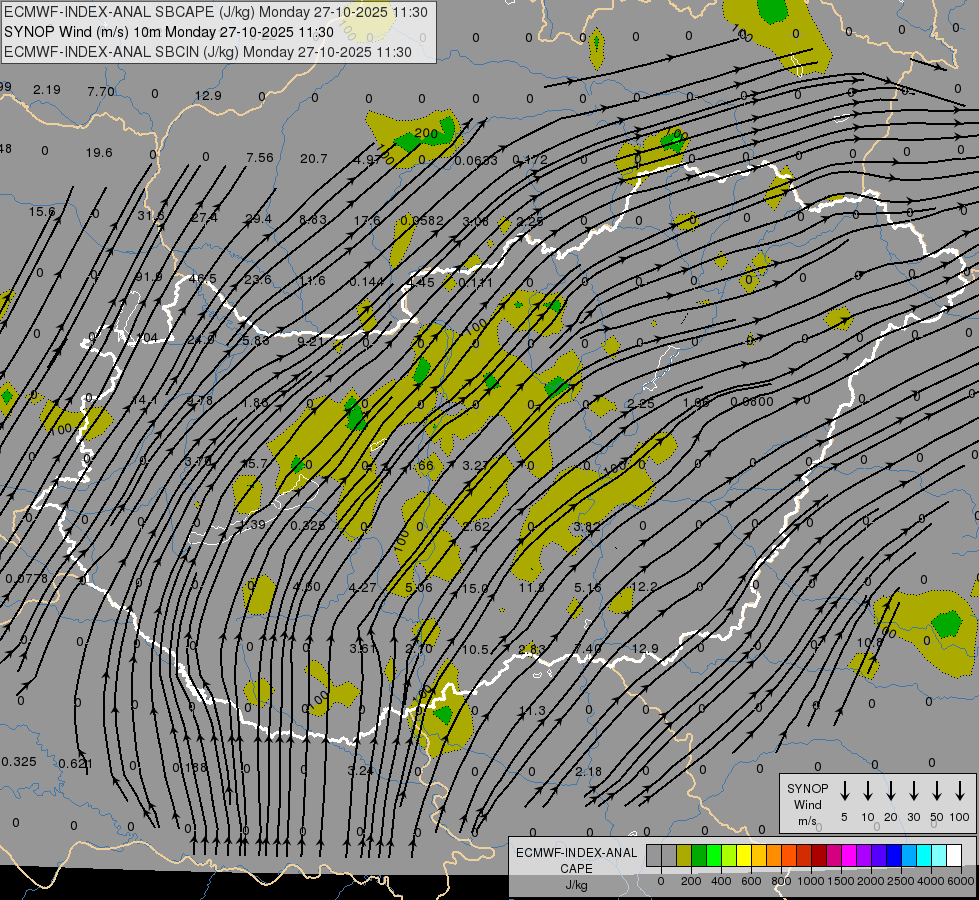979x900 pixels.
Task: Click the map value 23.6
Action: click(258, 279)
